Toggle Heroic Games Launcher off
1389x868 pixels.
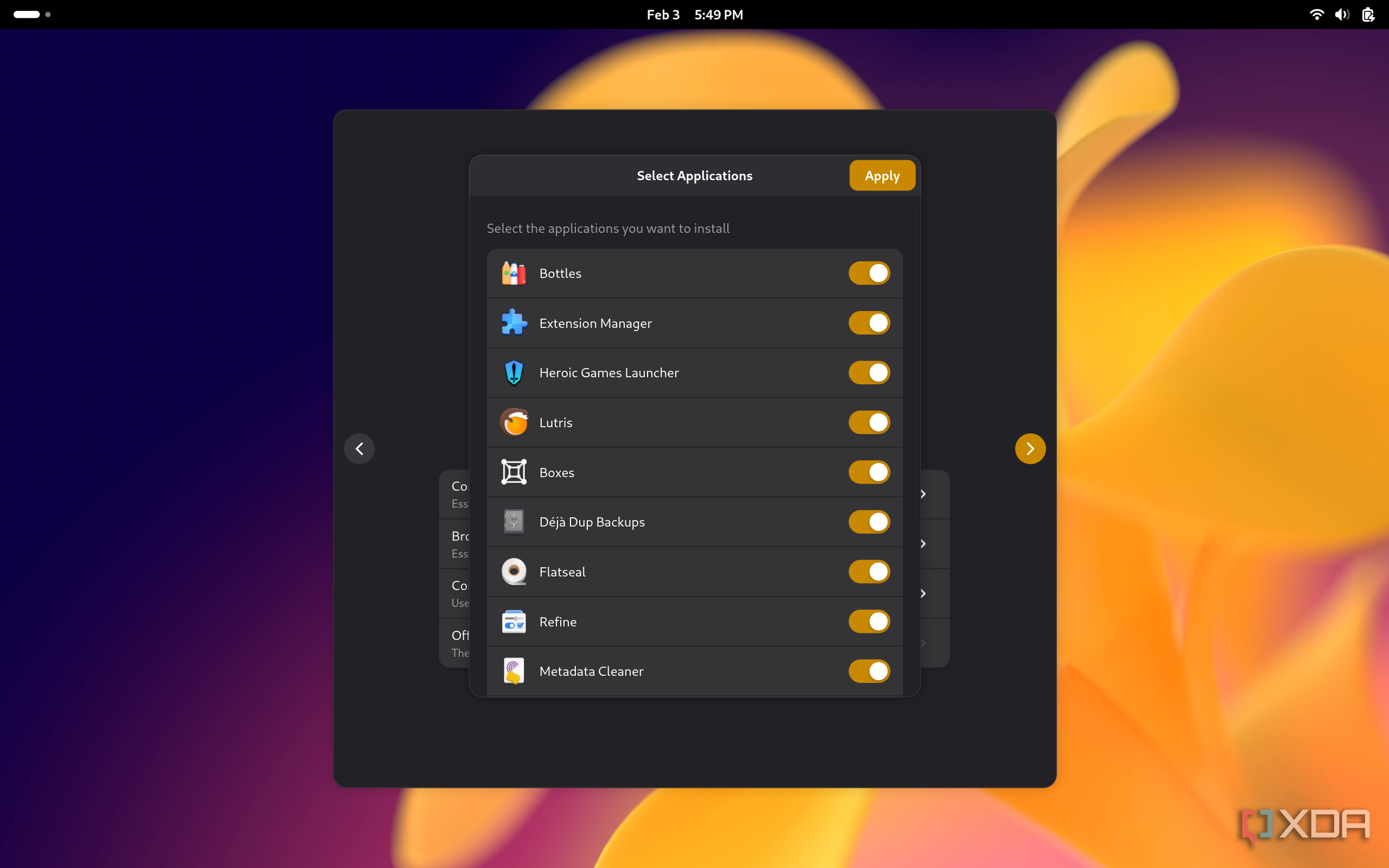click(869, 372)
